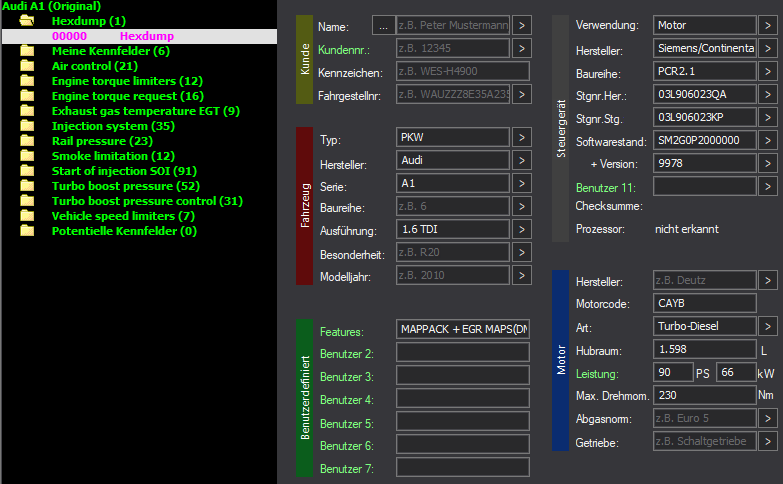This screenshot has height=484, width=783.
Task: Click the Injection system folder icon
Action: (27, 126)
